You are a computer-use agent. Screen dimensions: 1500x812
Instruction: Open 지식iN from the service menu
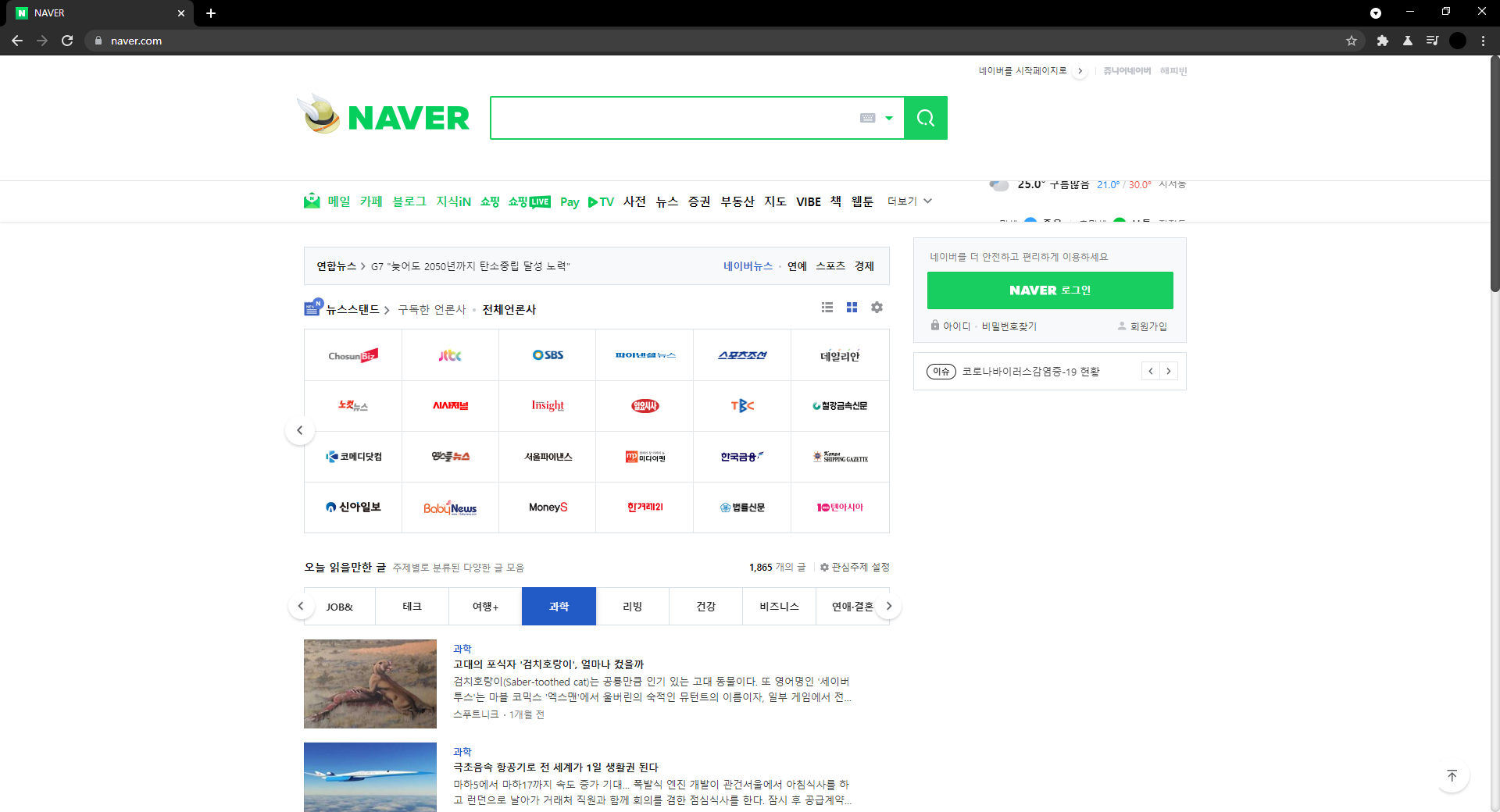453,201
